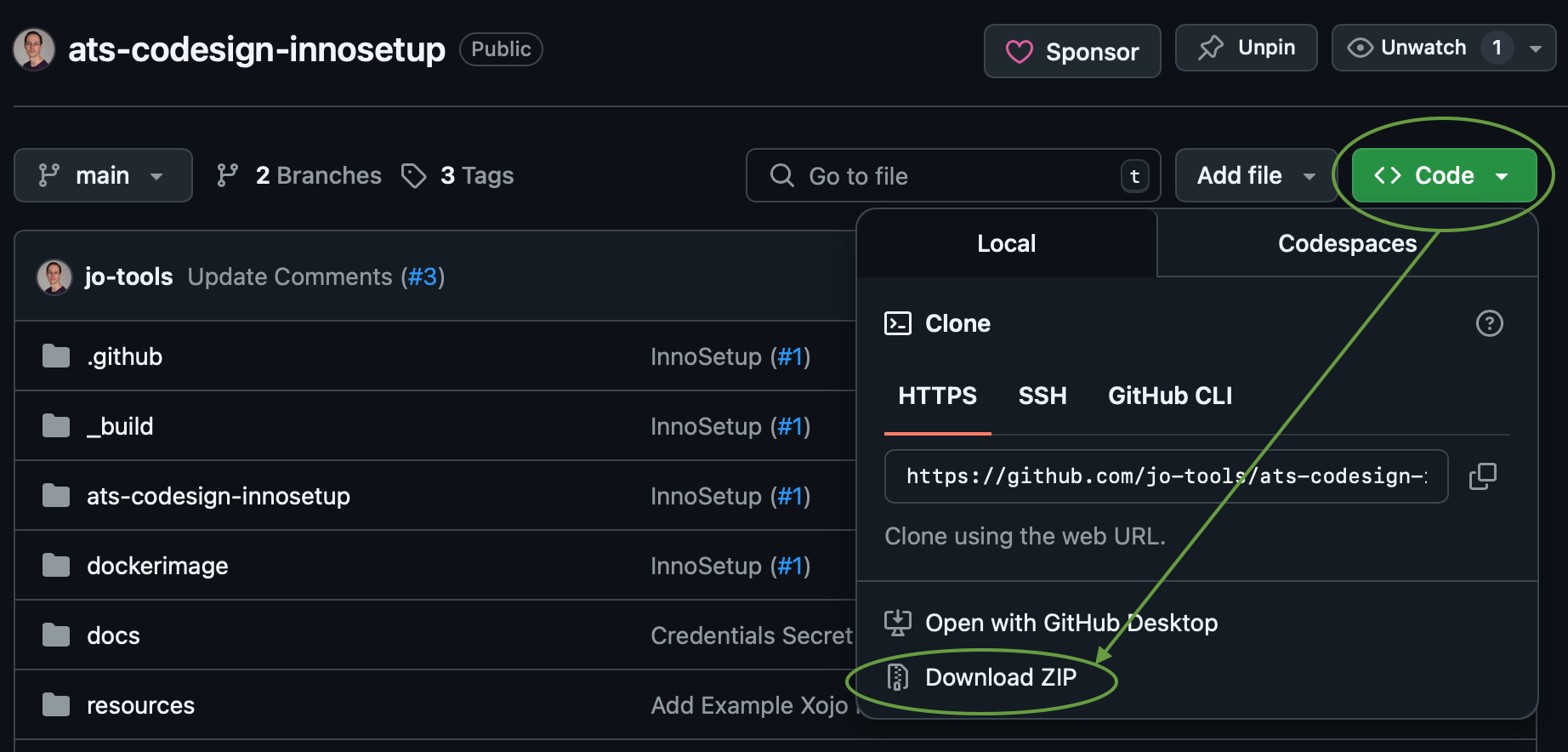Viewport: 1568px width, 752px height.
Task: Click the branch icon beside 2 Branches
Action: (x=227, y=175)
